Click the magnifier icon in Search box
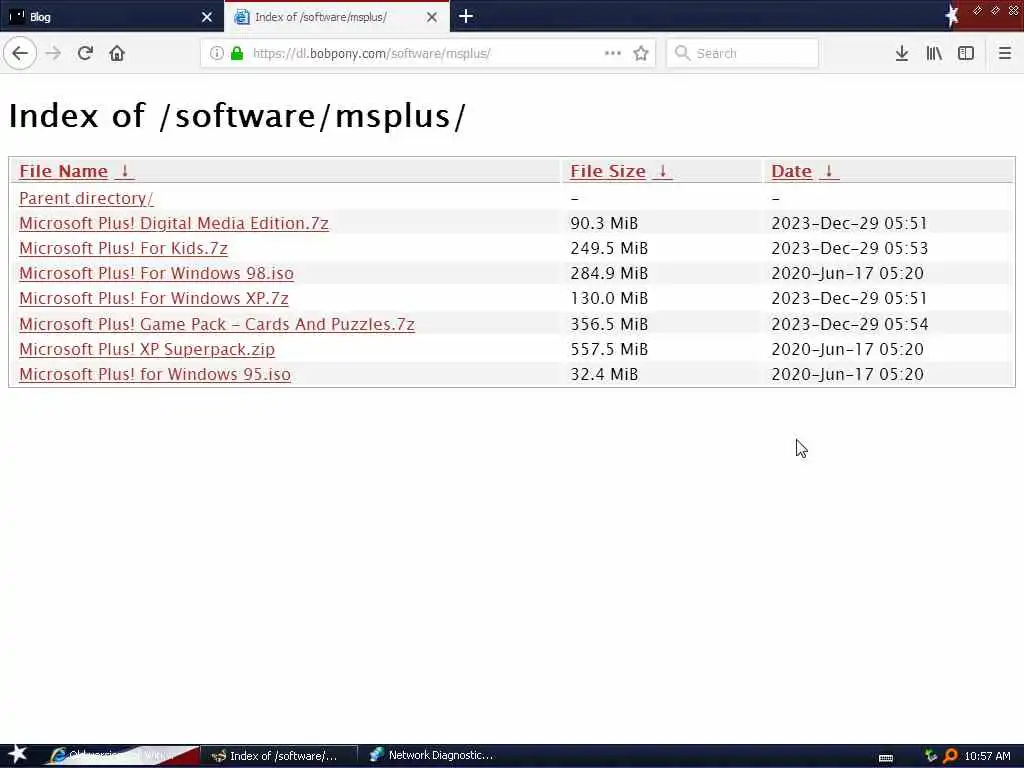1024x768 pixels. tap(682, 53)
